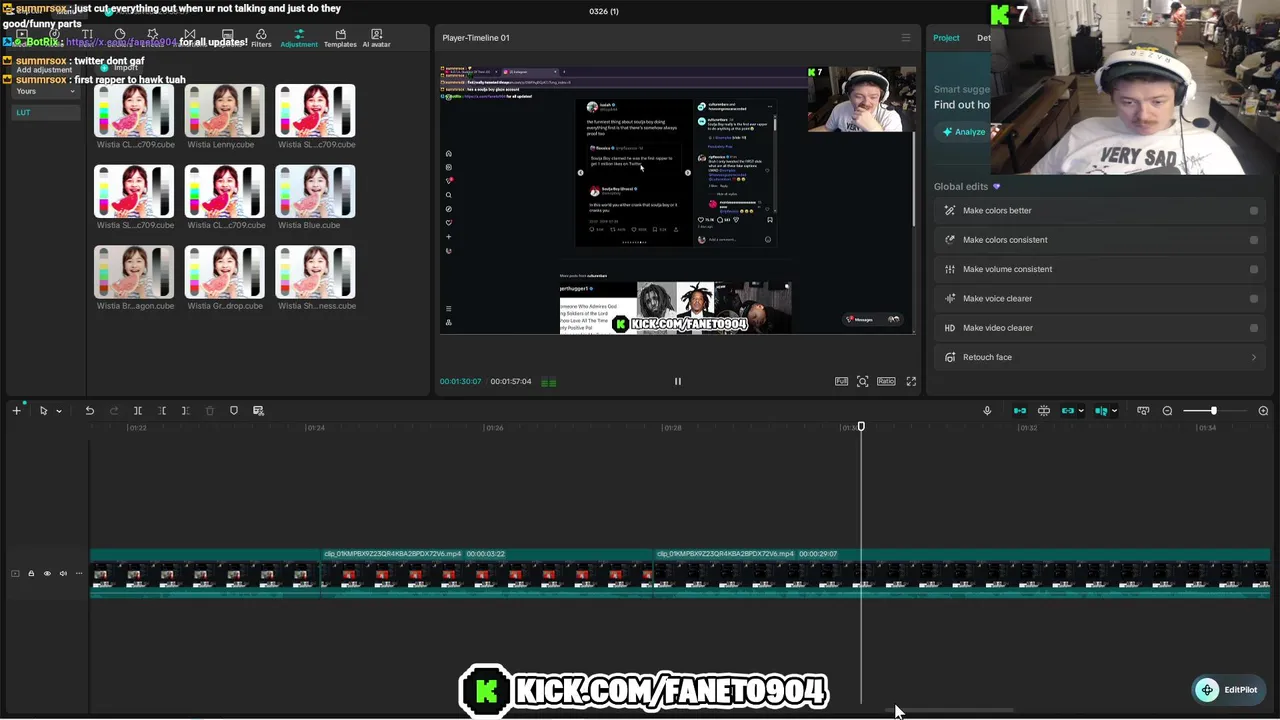Select the pointer selection tool

tap(43, 410)
